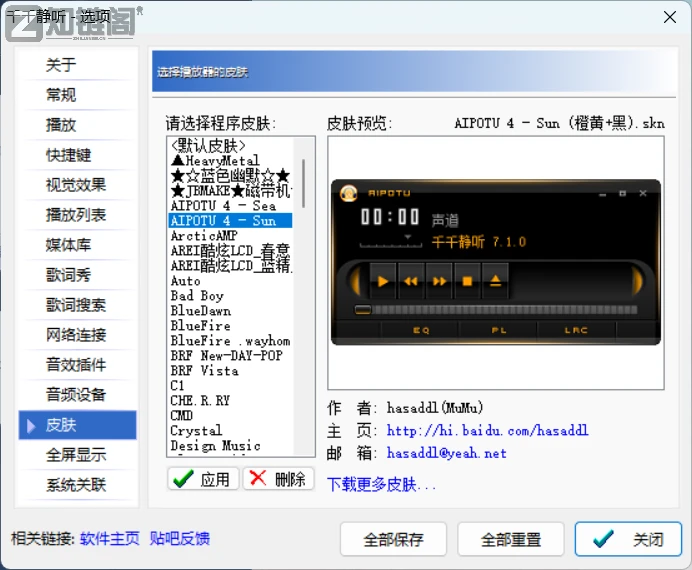Click the fast-forward button in skin preview
Screen dimensions: 692x570
[439, 281]
